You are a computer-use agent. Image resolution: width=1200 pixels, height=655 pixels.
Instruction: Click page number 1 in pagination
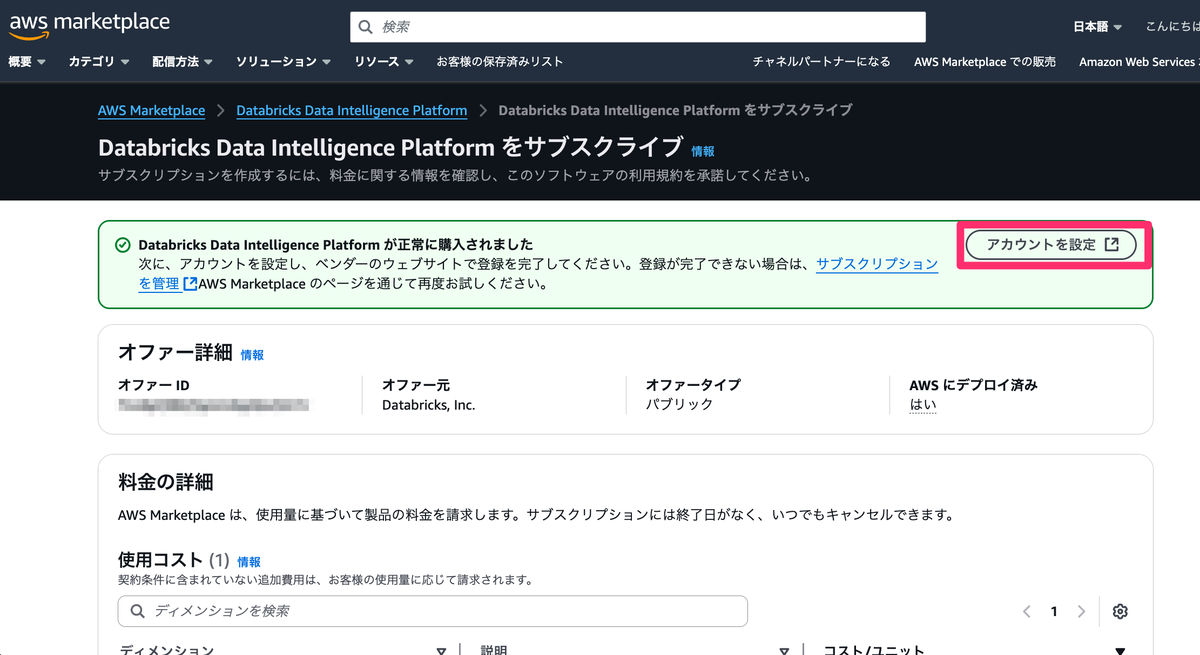[x=1054, y=612]
